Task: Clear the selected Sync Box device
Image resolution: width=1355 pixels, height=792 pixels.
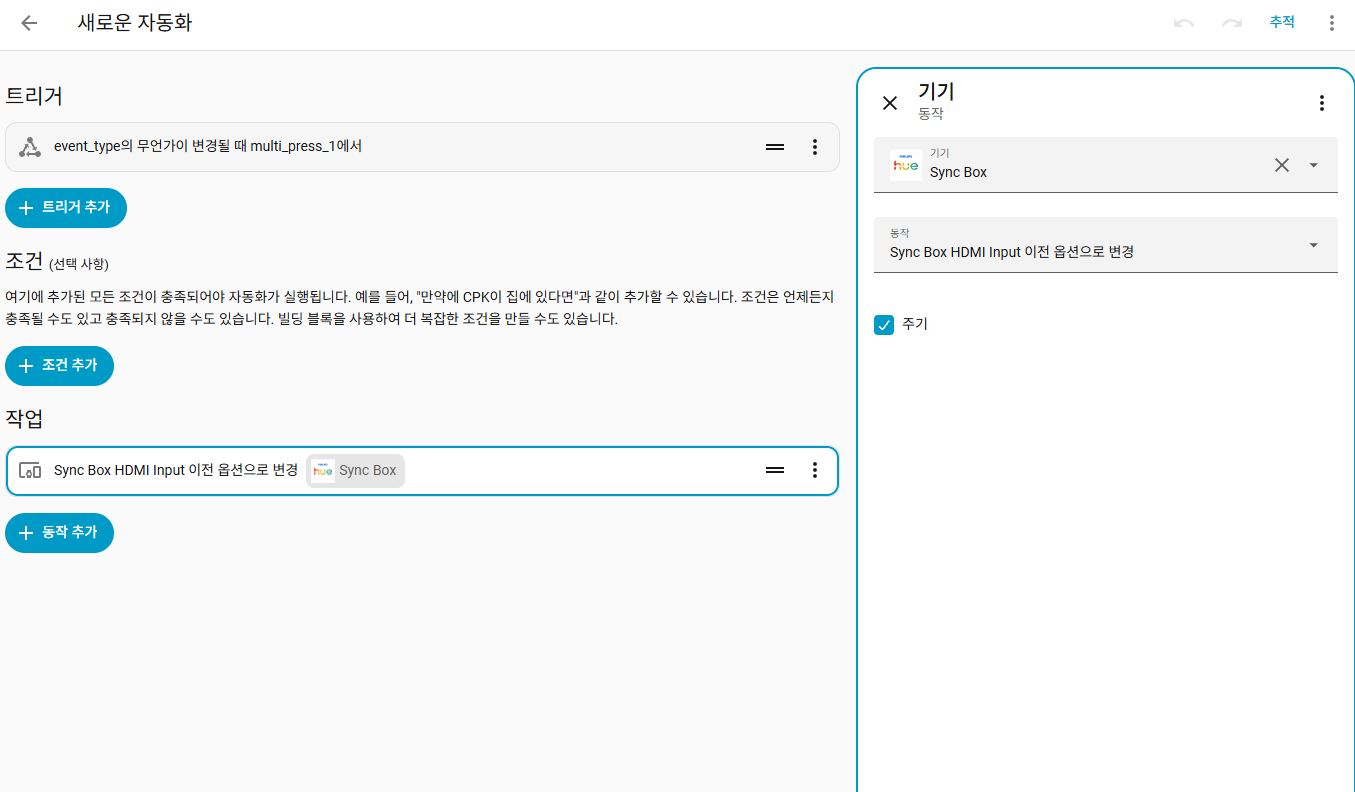Action: tap(1282, 165)
